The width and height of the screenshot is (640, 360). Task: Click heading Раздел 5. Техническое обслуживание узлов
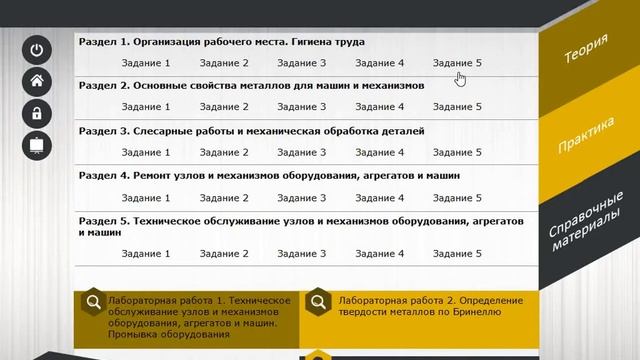click(x=301, y=227)
